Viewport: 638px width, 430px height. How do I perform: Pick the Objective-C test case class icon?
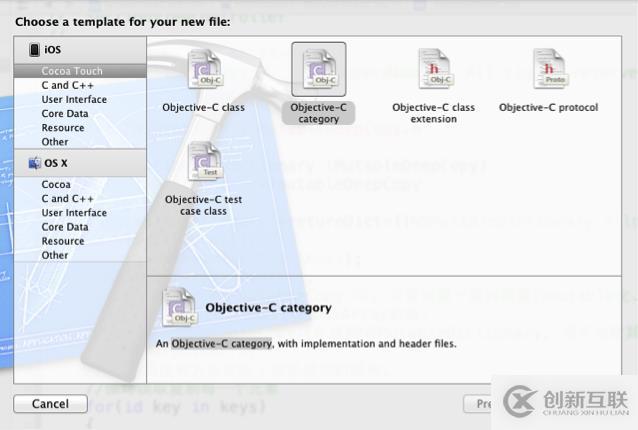(x=204, y=161)
